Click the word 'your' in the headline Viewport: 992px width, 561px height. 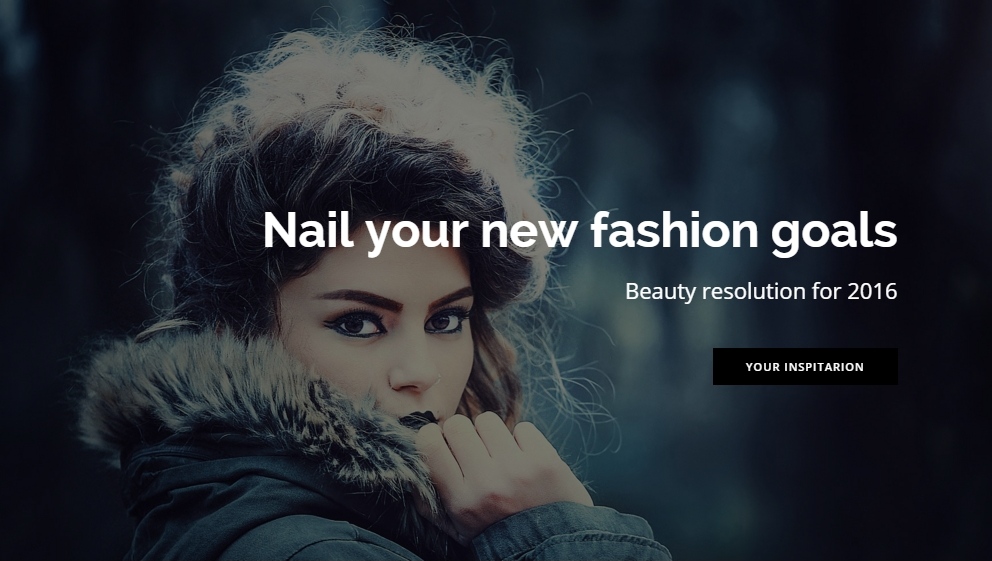click(417, 234)
